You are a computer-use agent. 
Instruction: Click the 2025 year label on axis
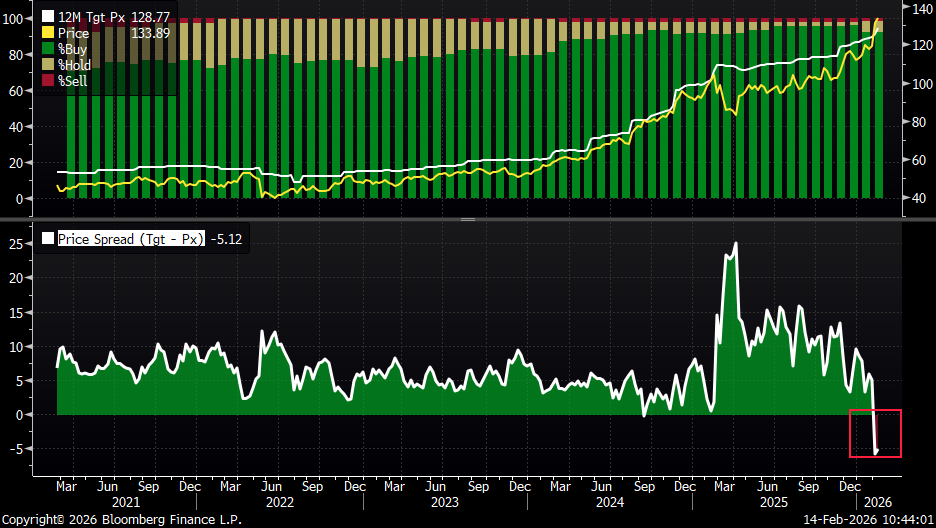click(x=774, y=502)
